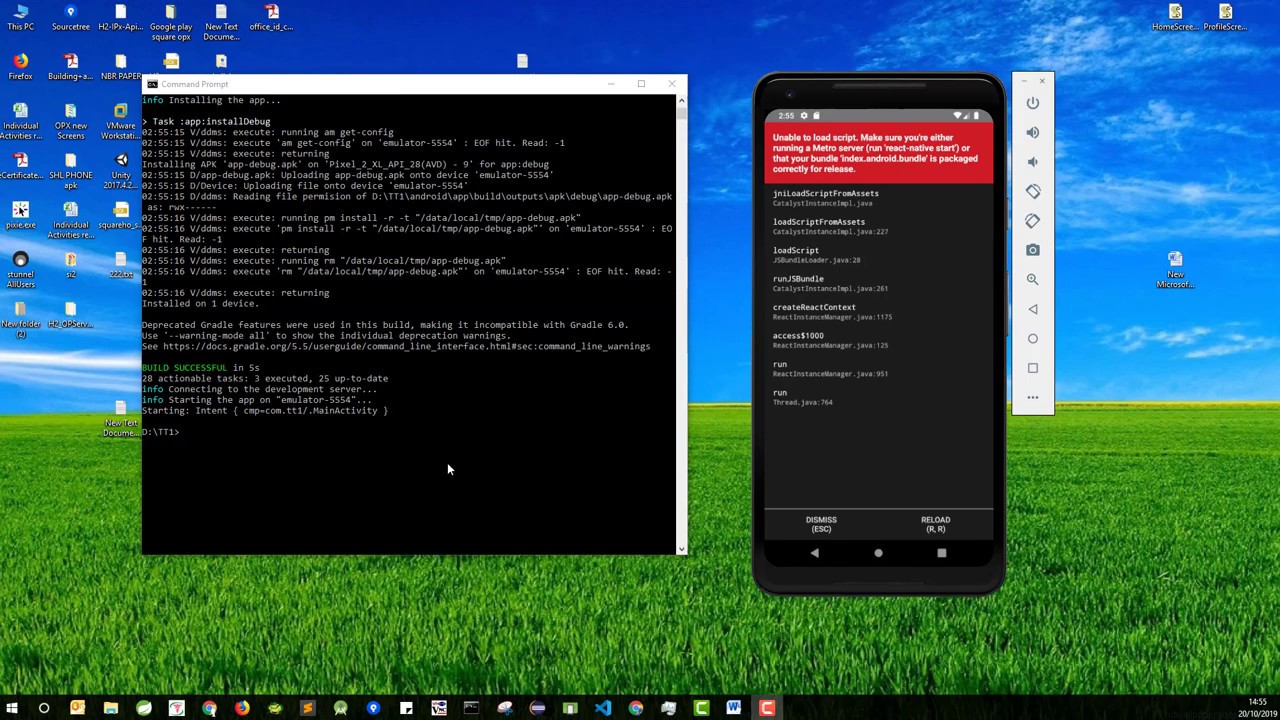Screen dimensions: 1280x720
Task: Close the emulator toolbar window
Action: [1042, 81]
